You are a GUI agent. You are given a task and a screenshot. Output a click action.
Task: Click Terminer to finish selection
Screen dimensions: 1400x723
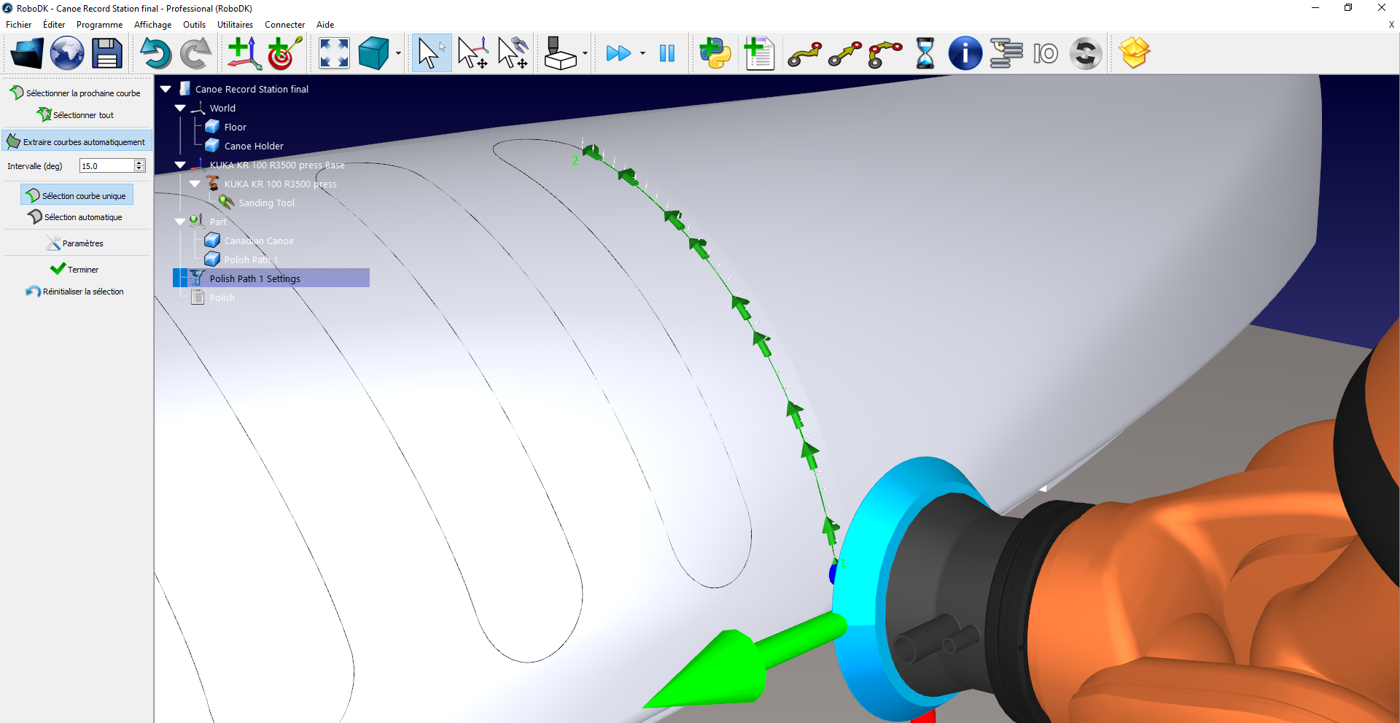[x=74, y=269]
